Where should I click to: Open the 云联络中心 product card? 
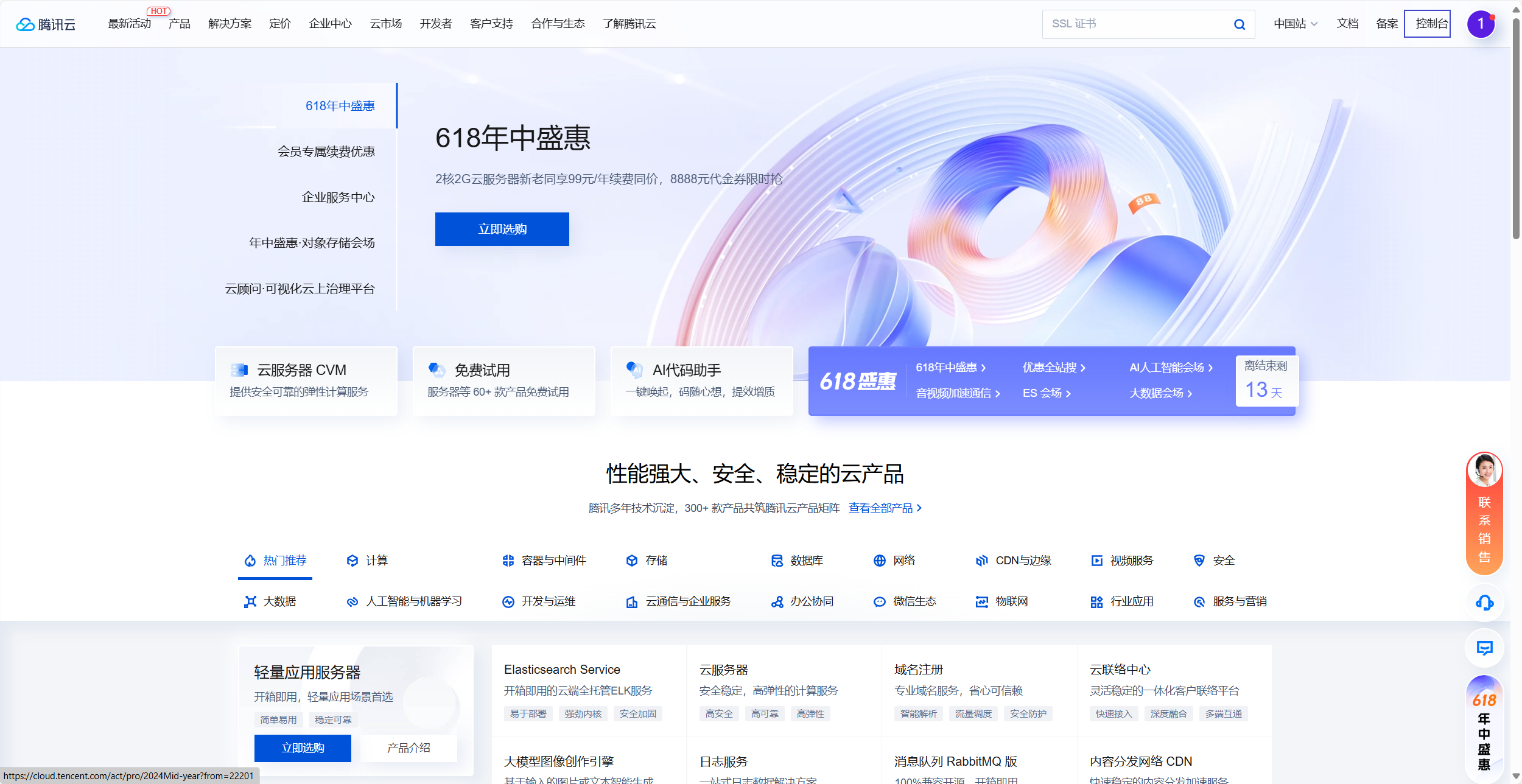pos(1174,691)
